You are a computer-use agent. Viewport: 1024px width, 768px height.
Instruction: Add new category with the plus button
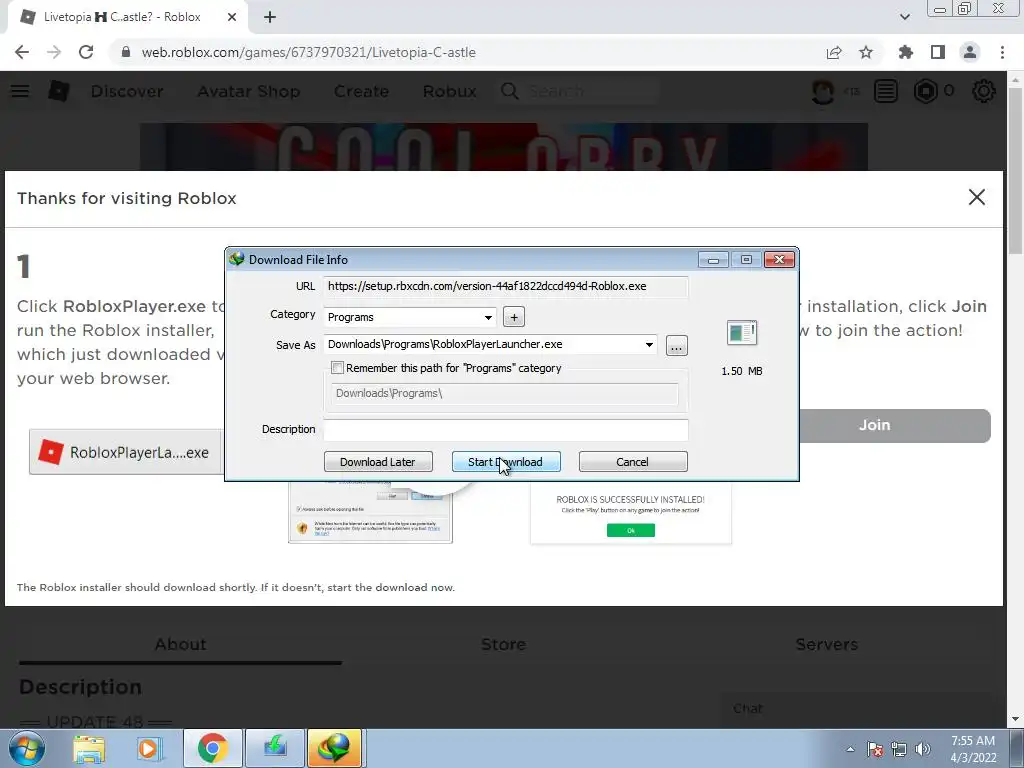point(514,317)
